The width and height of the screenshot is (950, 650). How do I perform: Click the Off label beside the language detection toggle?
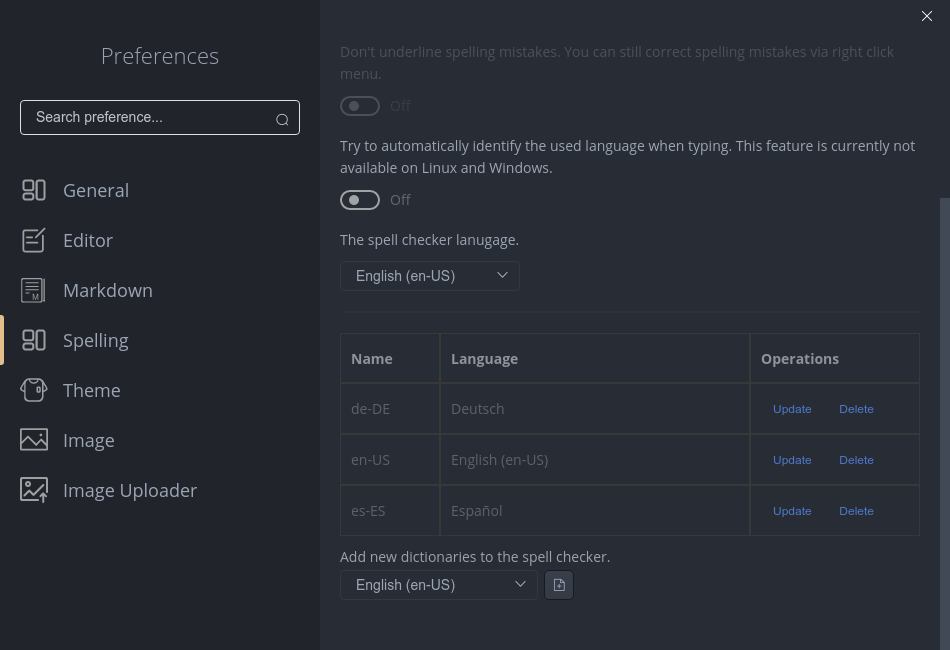400,200
